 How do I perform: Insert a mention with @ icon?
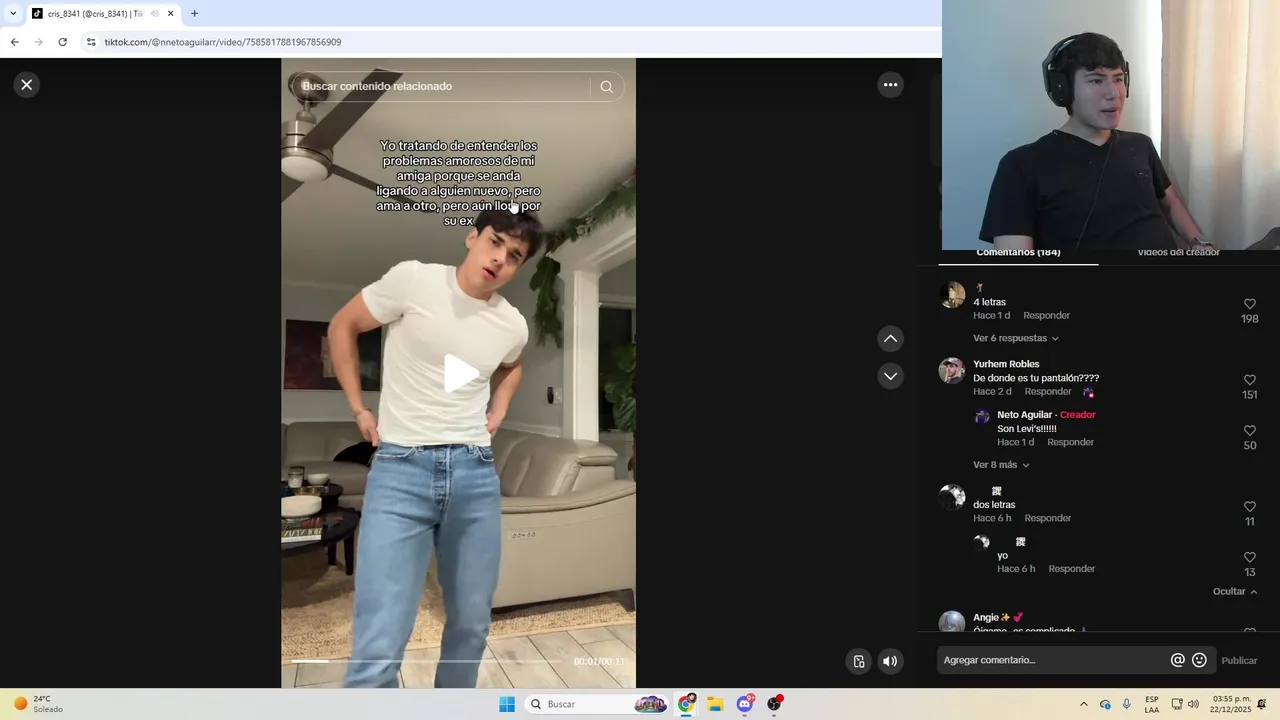tap(1177, 660)
